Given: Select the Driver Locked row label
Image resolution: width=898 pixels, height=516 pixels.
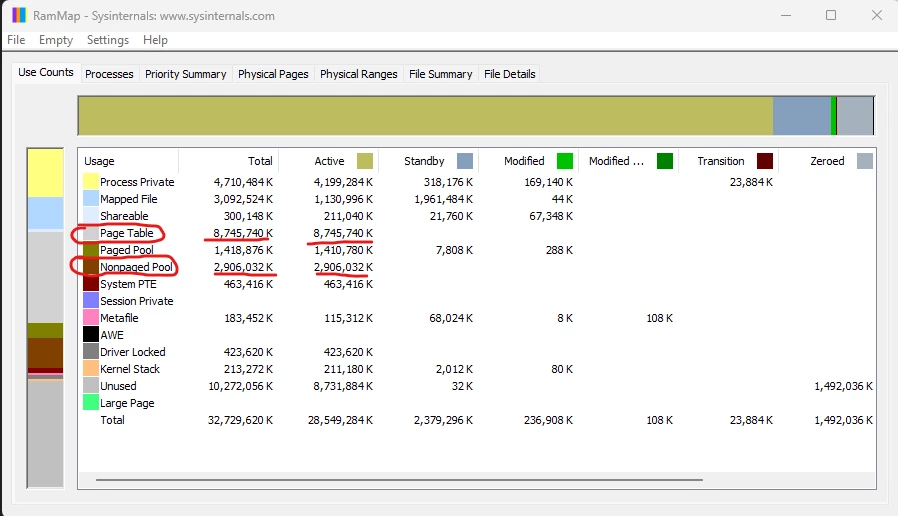Looking at the screenshot, I should [132, 352].
